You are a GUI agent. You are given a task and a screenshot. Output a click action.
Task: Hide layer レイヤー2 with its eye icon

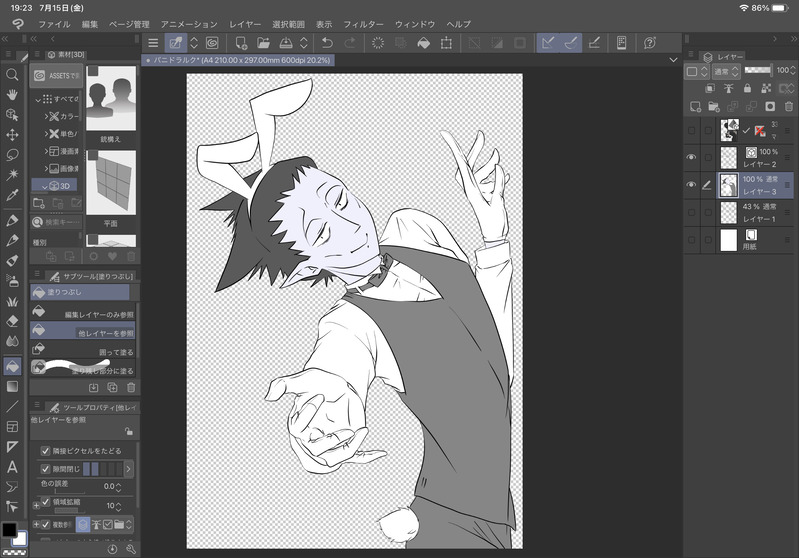[692, 157]
